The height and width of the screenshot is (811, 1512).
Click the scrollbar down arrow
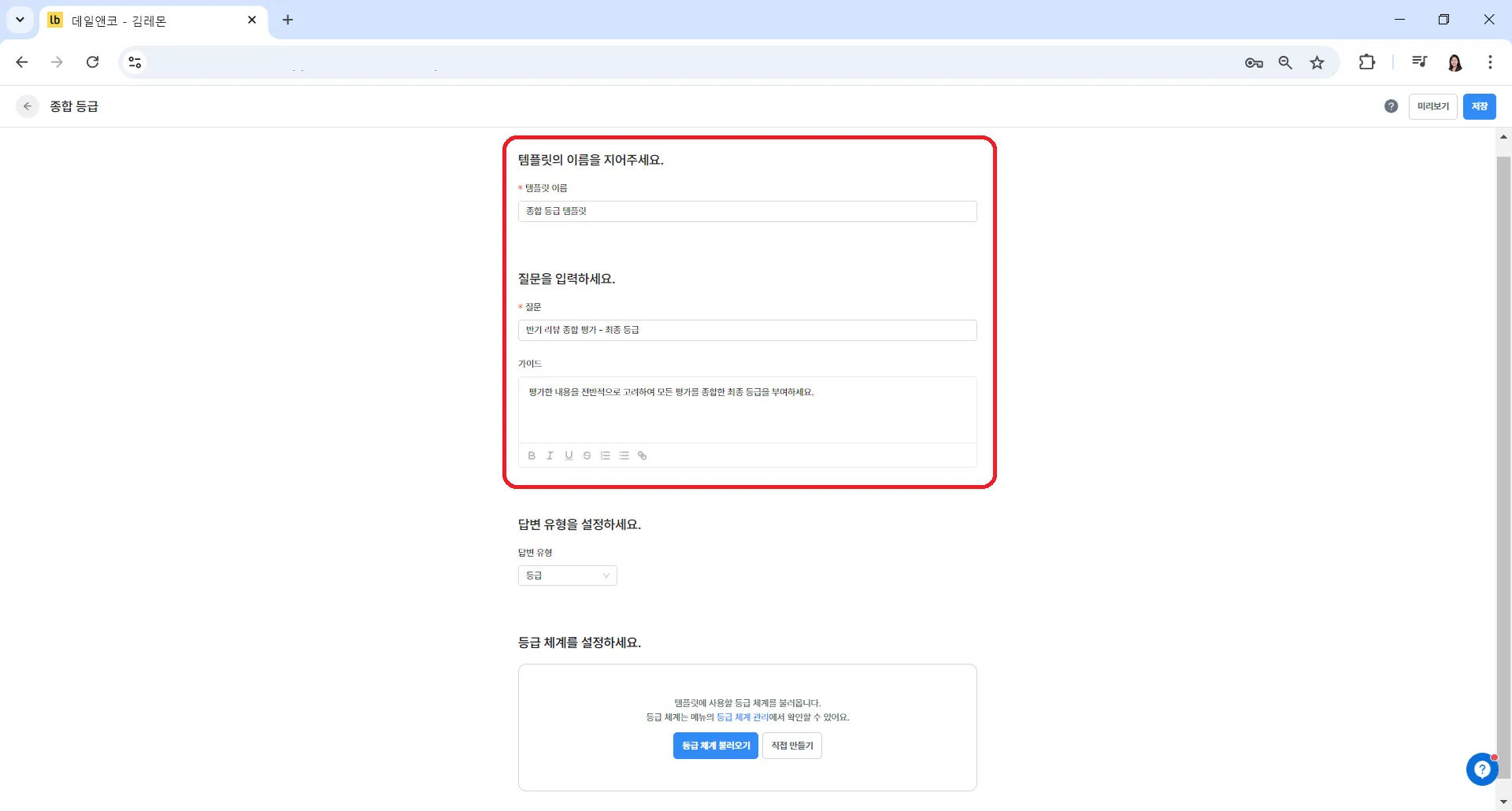tap(1503, 802)
